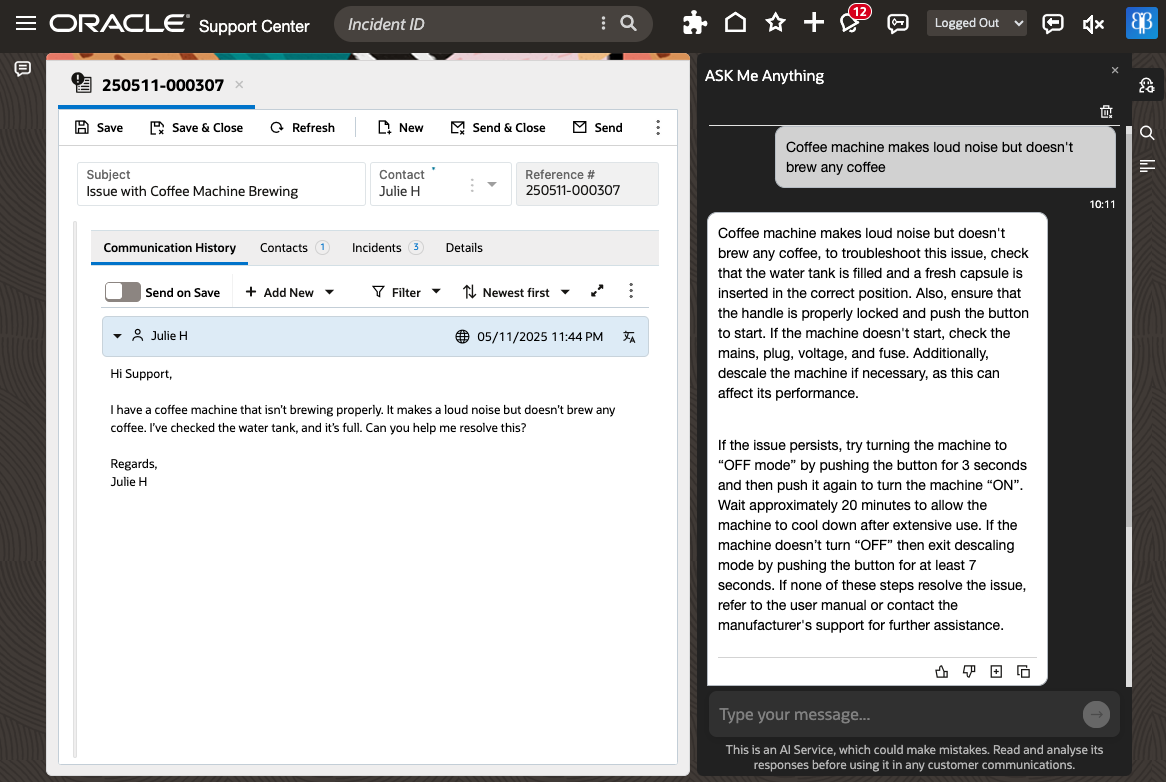Open the Logged Out status dropdown
1166x782 pixels.
[x=976, y=23]
